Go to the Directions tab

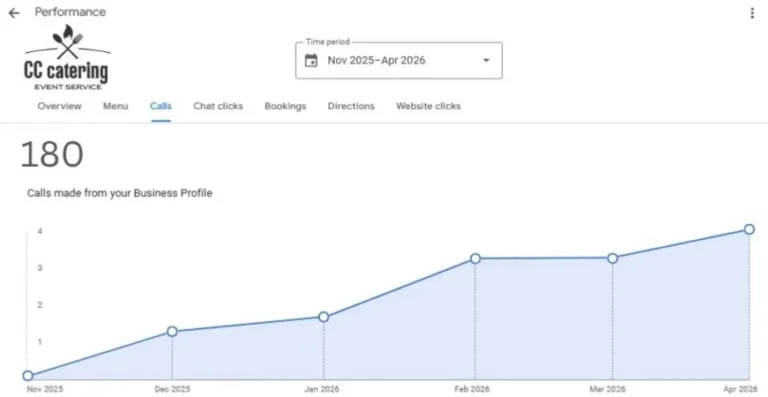tap(351, 106)
